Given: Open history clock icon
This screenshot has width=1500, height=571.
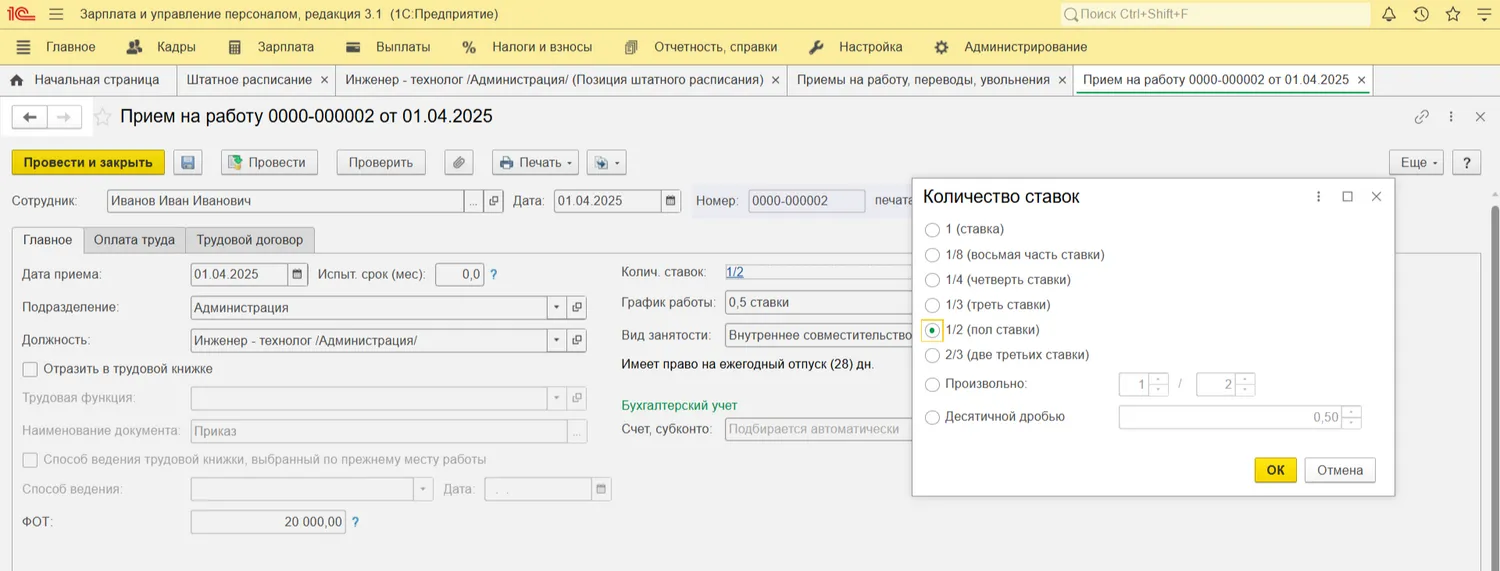Looking at the screenshot, I should (1421, 14).
